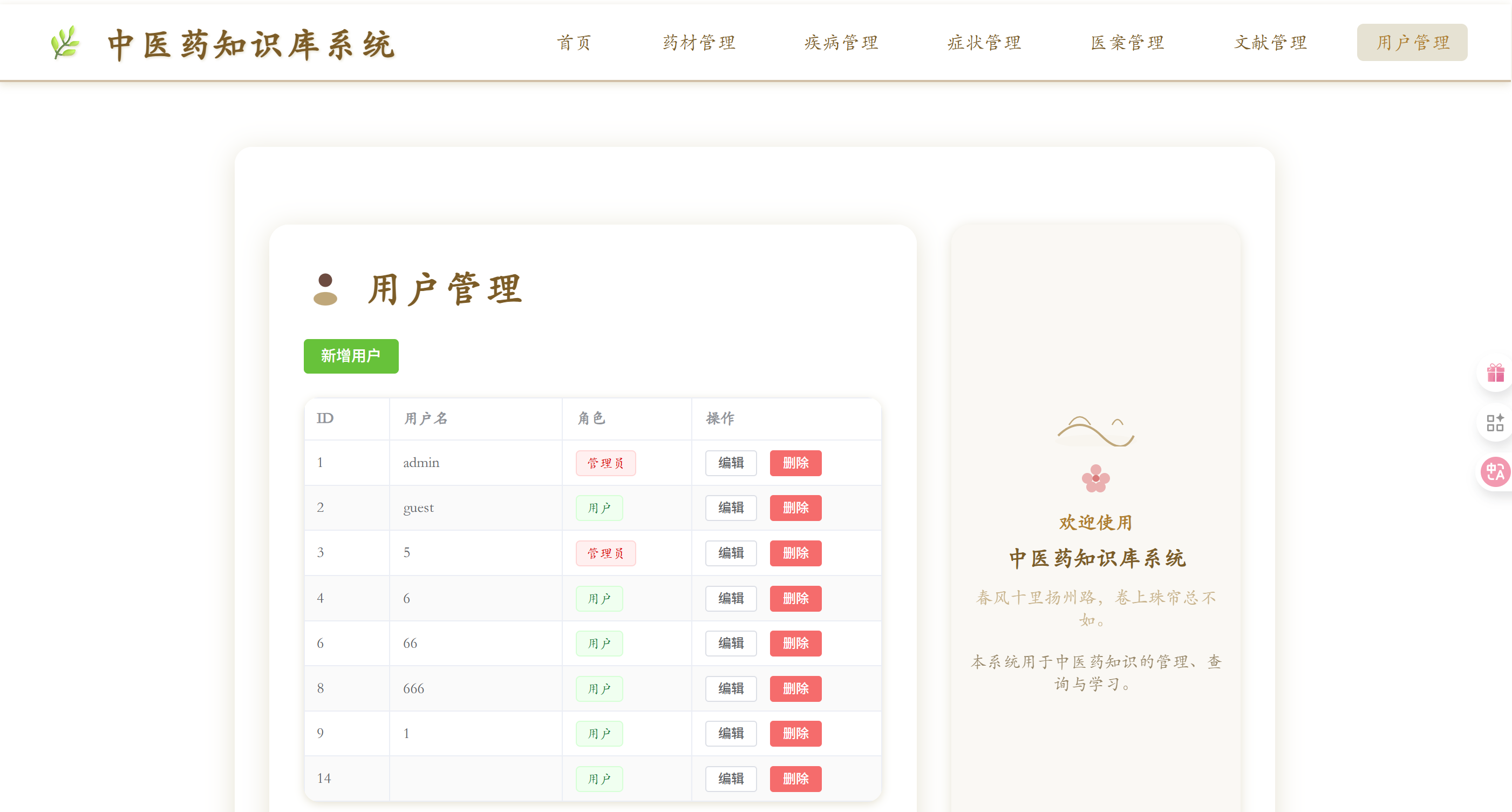Screen dimensions: 1512x812
Task: Click the green 新增用户 button
Action: click(x=350, y=356)
